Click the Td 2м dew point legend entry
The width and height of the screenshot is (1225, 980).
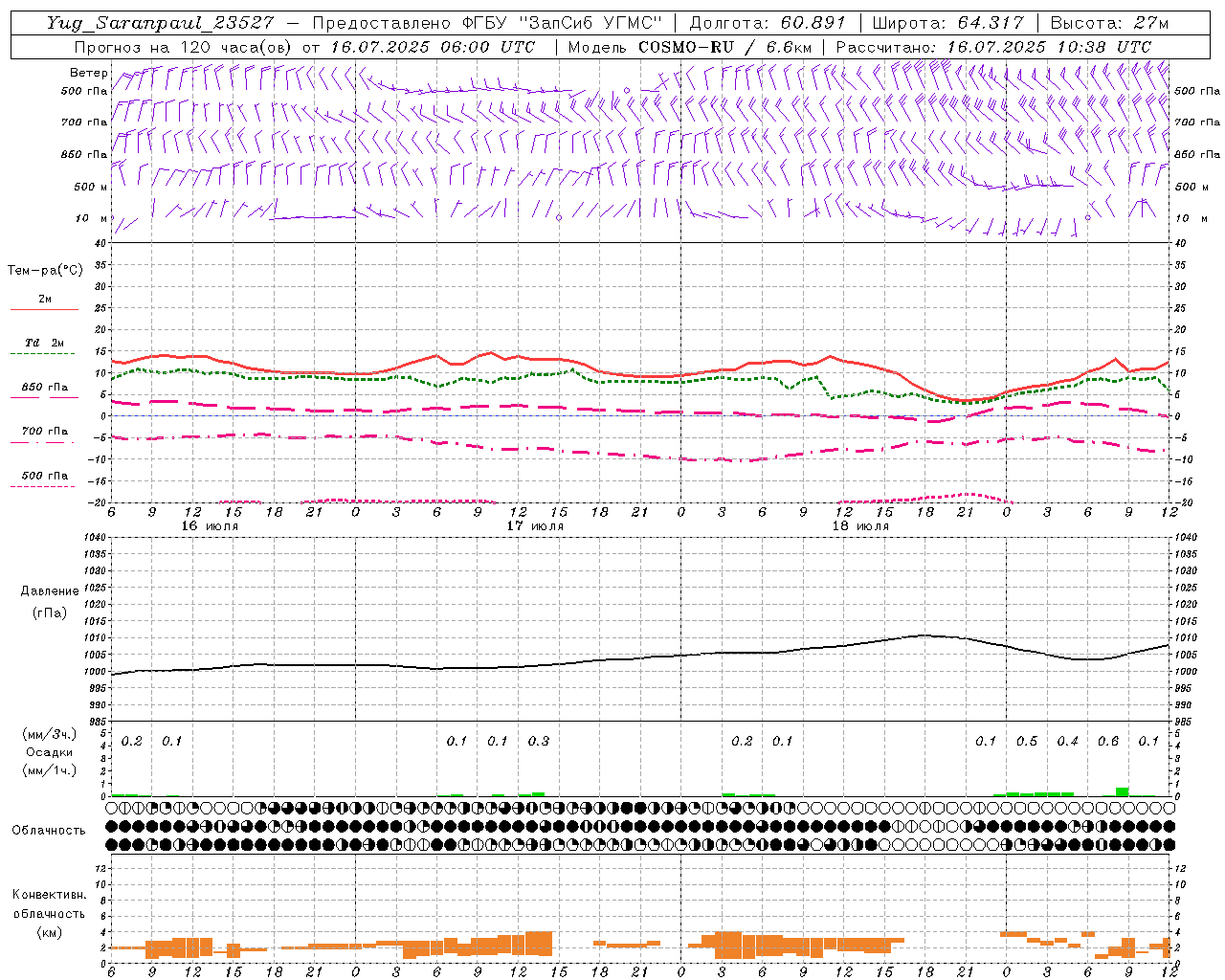45,343
